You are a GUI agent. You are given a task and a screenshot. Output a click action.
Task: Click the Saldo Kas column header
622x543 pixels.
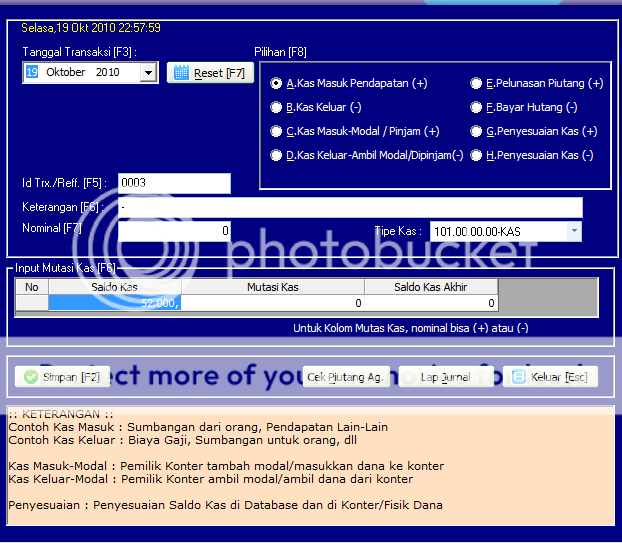pyautogui.click(x=115, y=287)
